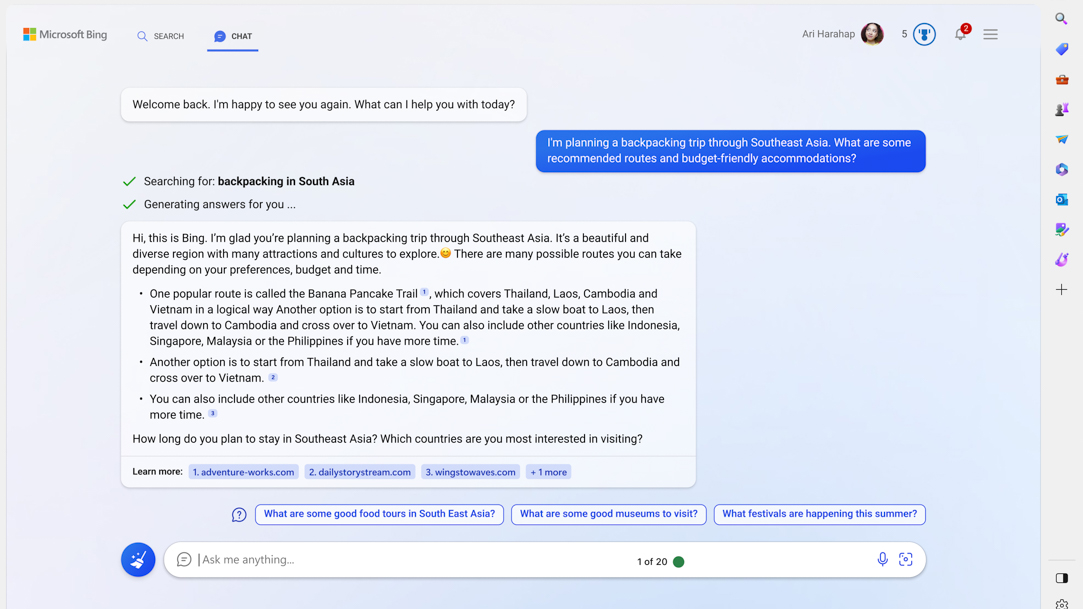Screen dimensions: 1083x609
Task: Open the sidebar Outlook icon
Action: point(1062,200)
